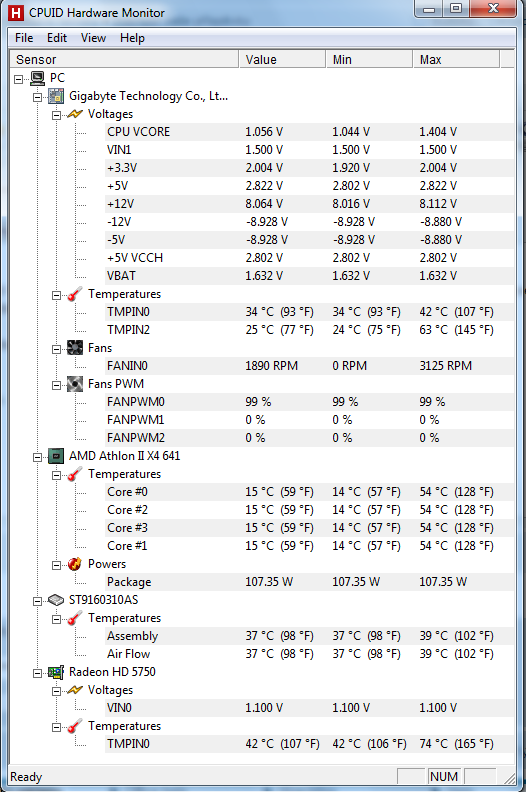Click the Max column header
The width and height of the screenshot is (526, 792).
click(456, 59)
